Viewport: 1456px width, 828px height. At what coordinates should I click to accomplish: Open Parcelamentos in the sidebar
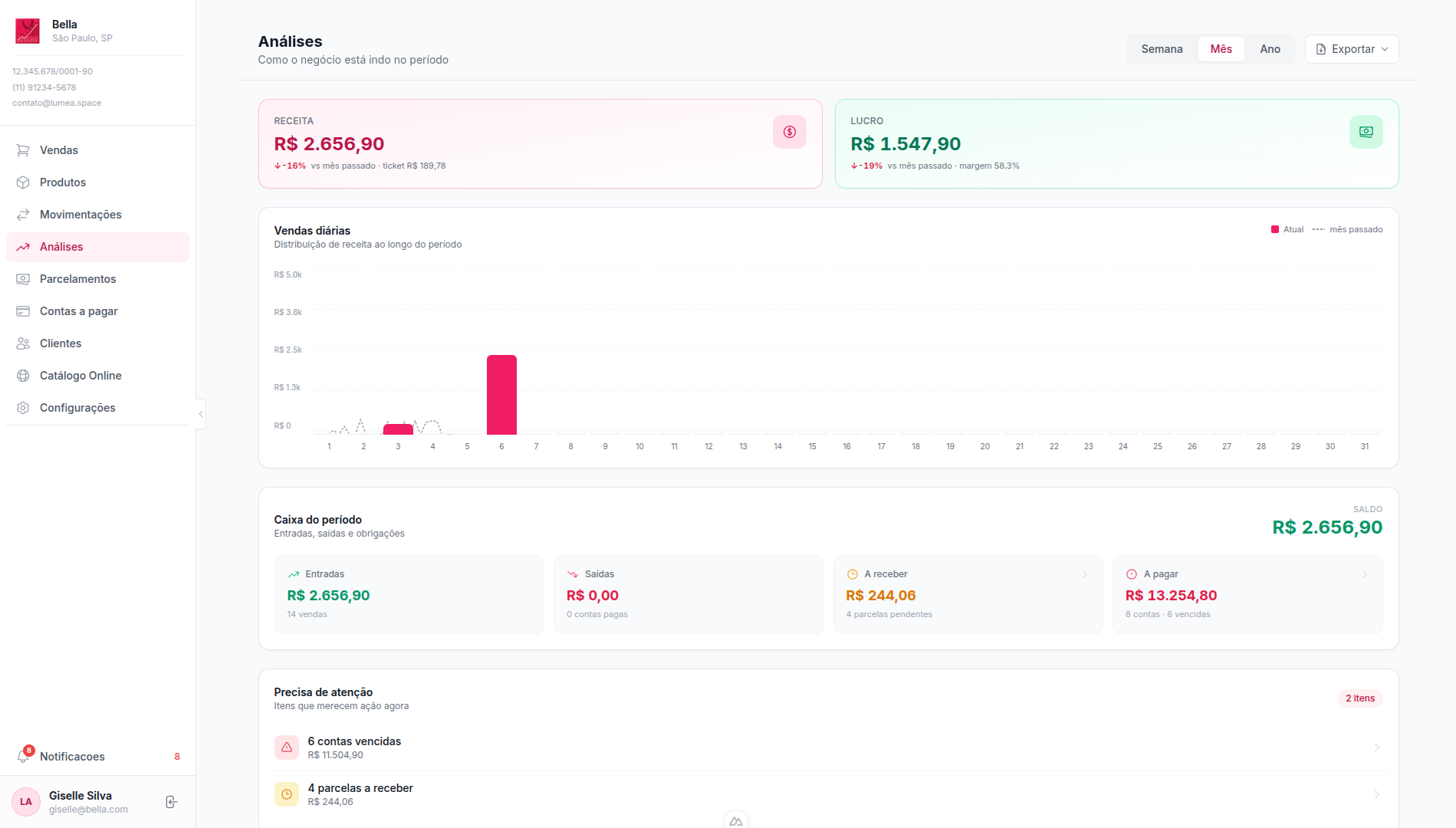pyautogui.click(x=97, y=279)
